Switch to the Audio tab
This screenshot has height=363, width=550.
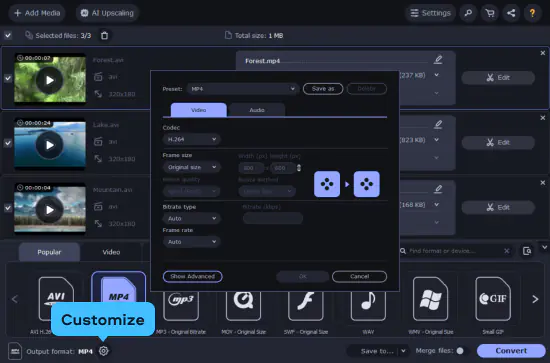pyautogui.click(x=257, y=110)
